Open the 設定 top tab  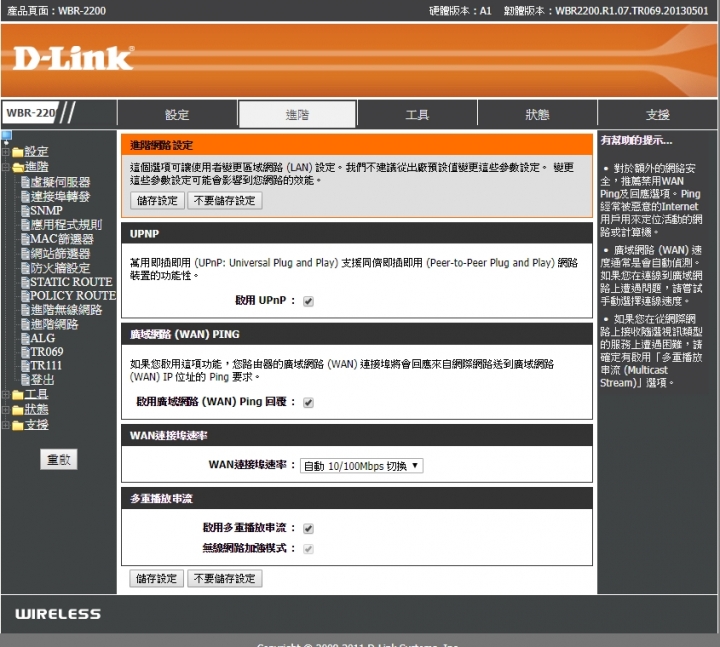177,114
